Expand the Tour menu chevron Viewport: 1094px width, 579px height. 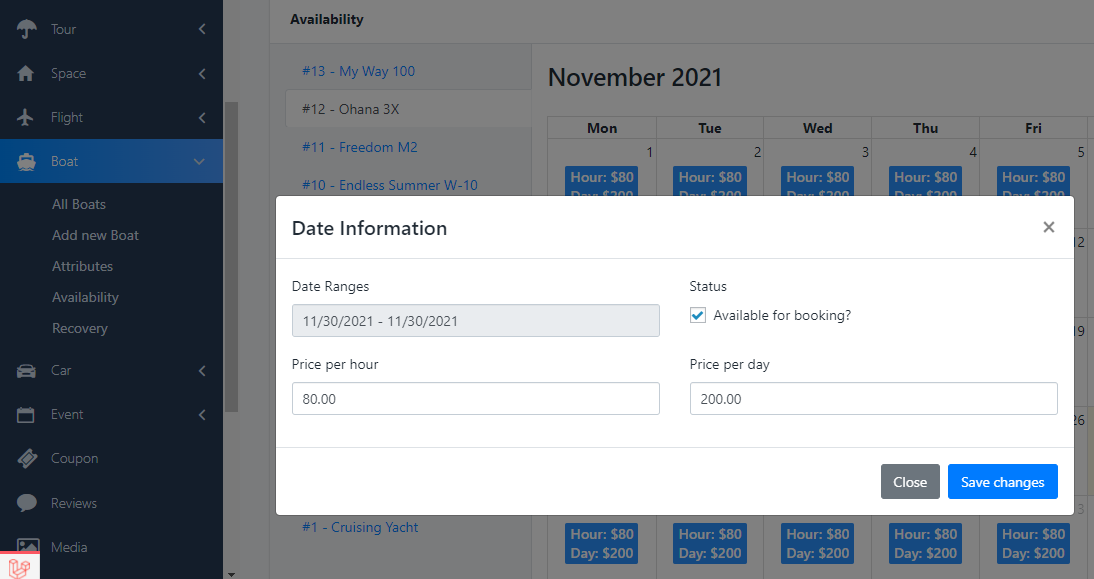202,29
